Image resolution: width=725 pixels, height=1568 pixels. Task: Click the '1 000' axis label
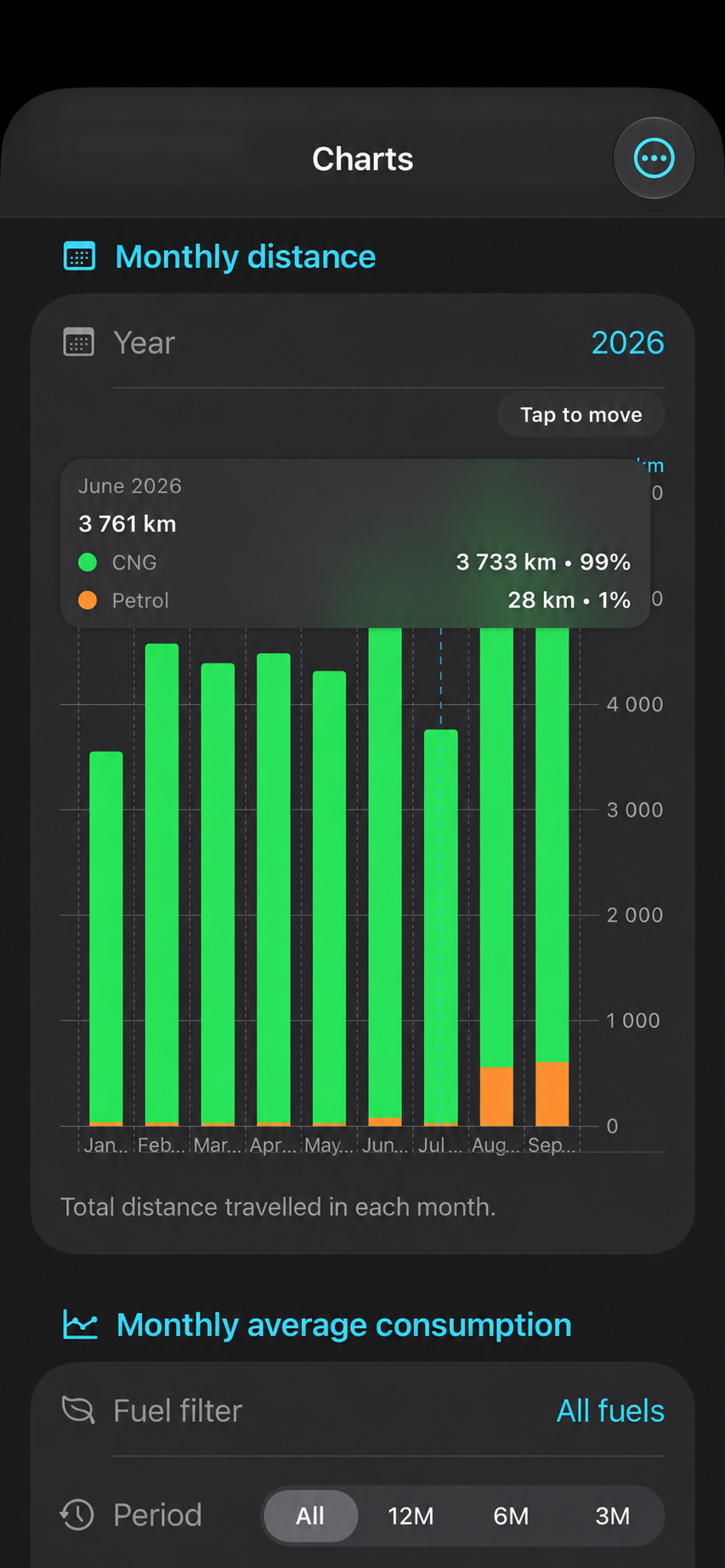point(632,1020)
